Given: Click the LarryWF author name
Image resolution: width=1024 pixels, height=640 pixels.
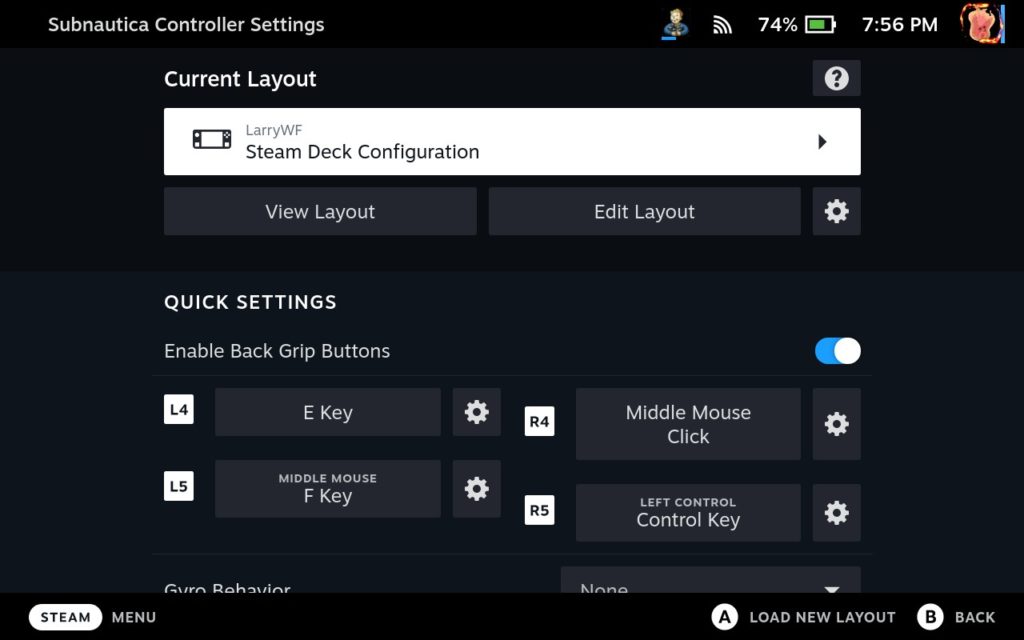Looking at the screenshot, I should (274, 130).
